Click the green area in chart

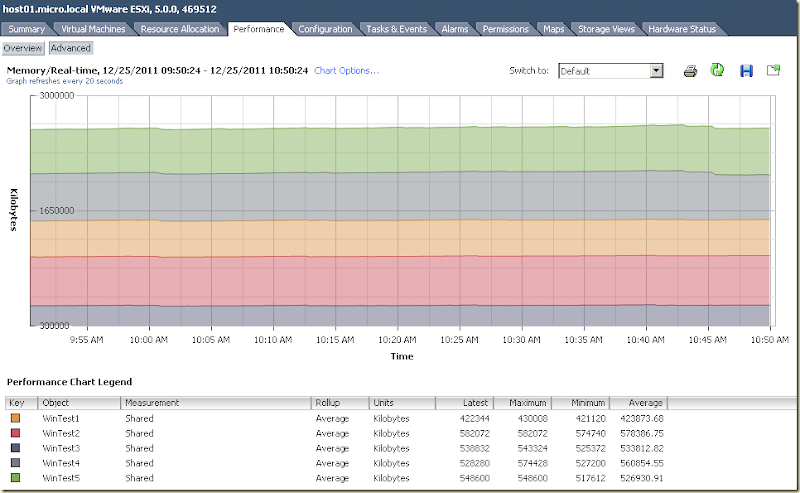point(400,151)
